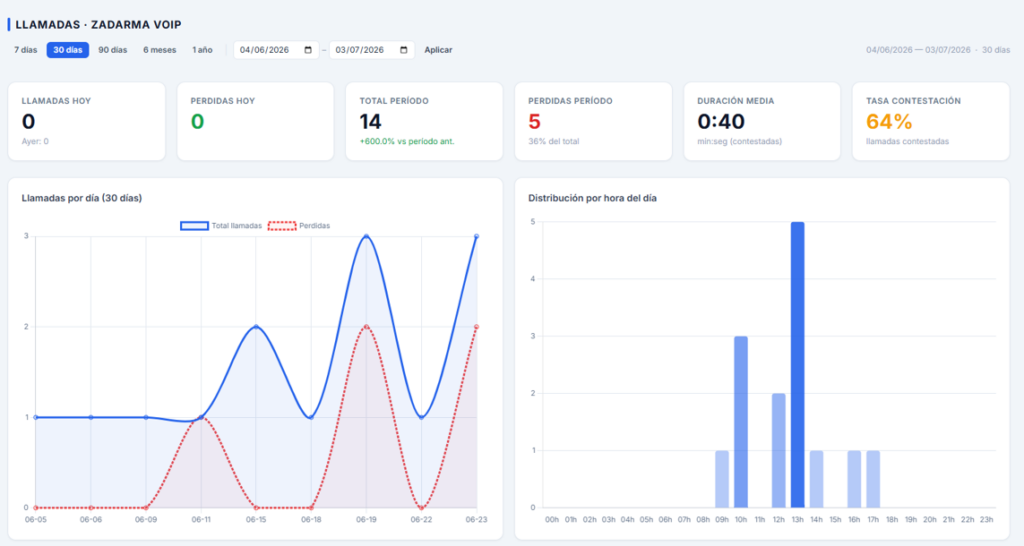Click the start date field 04/06/2026

click(276, 50)
